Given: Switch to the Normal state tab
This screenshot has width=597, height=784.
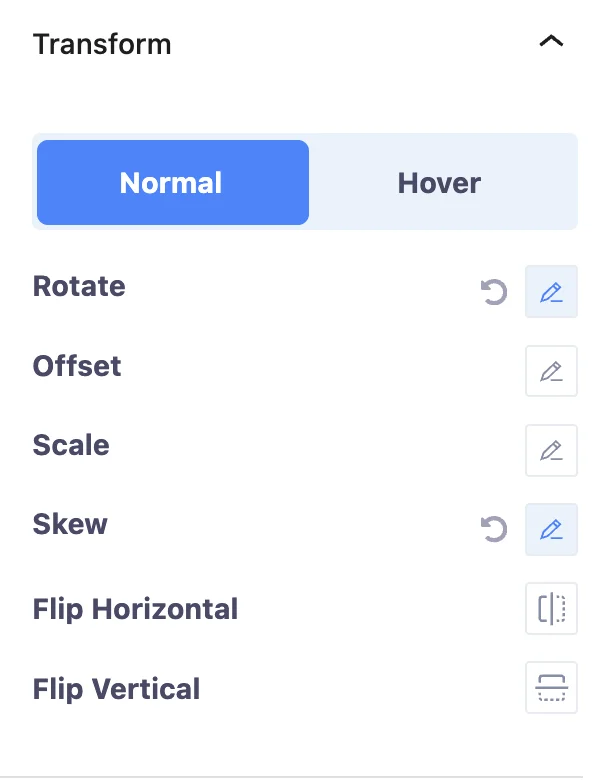Looking at the screenshot, I should click(x=173, y=182).
